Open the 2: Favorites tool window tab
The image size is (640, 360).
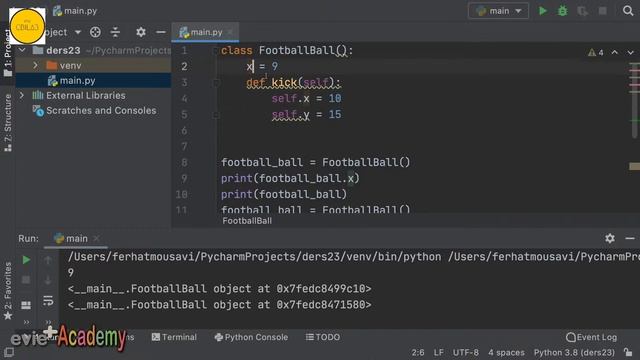click(8, 291)
